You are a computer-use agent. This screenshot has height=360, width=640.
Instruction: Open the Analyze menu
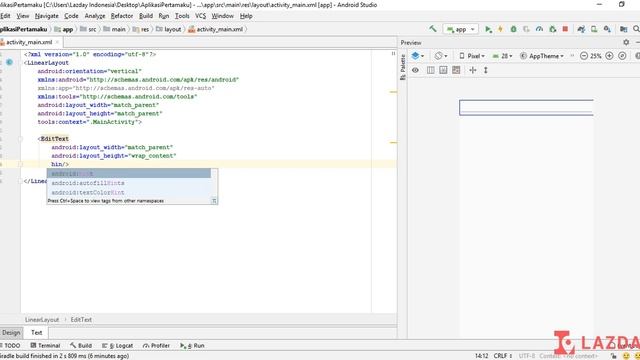[x=95, y=16]
